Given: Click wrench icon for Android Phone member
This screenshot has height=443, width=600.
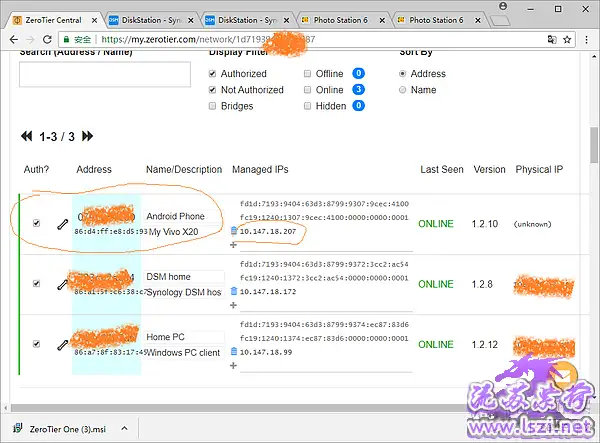Looking at the screenshot, I should 62,224.
